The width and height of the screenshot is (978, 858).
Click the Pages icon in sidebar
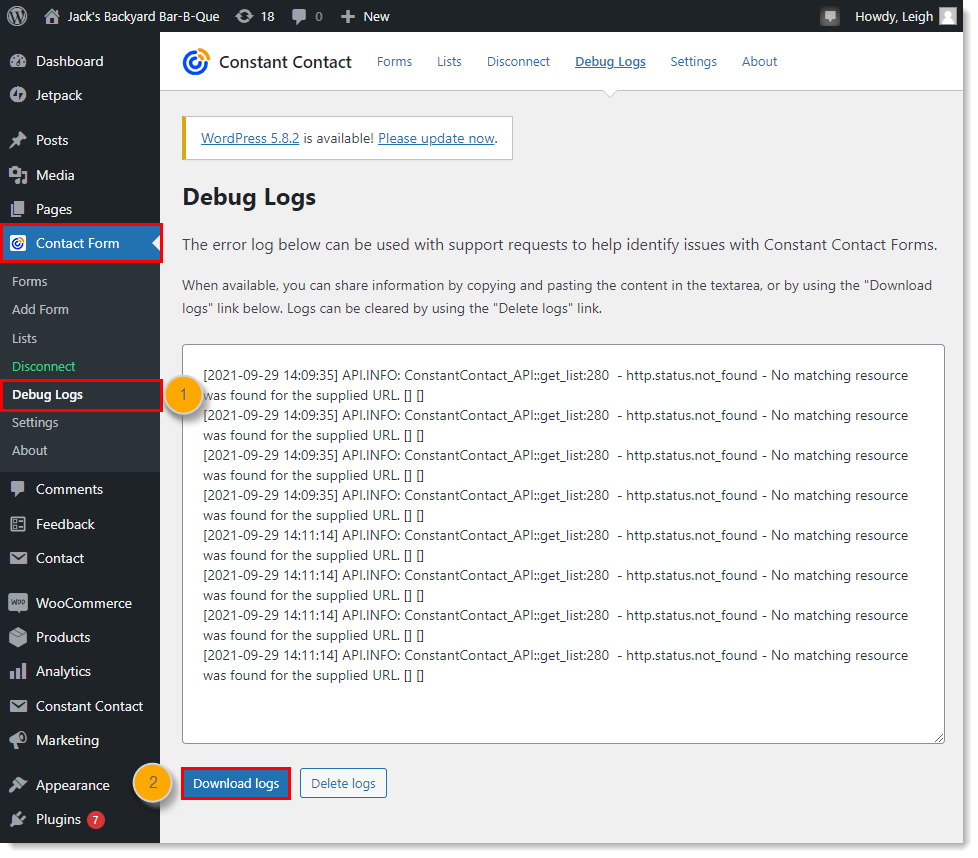[x=18, y=209]
